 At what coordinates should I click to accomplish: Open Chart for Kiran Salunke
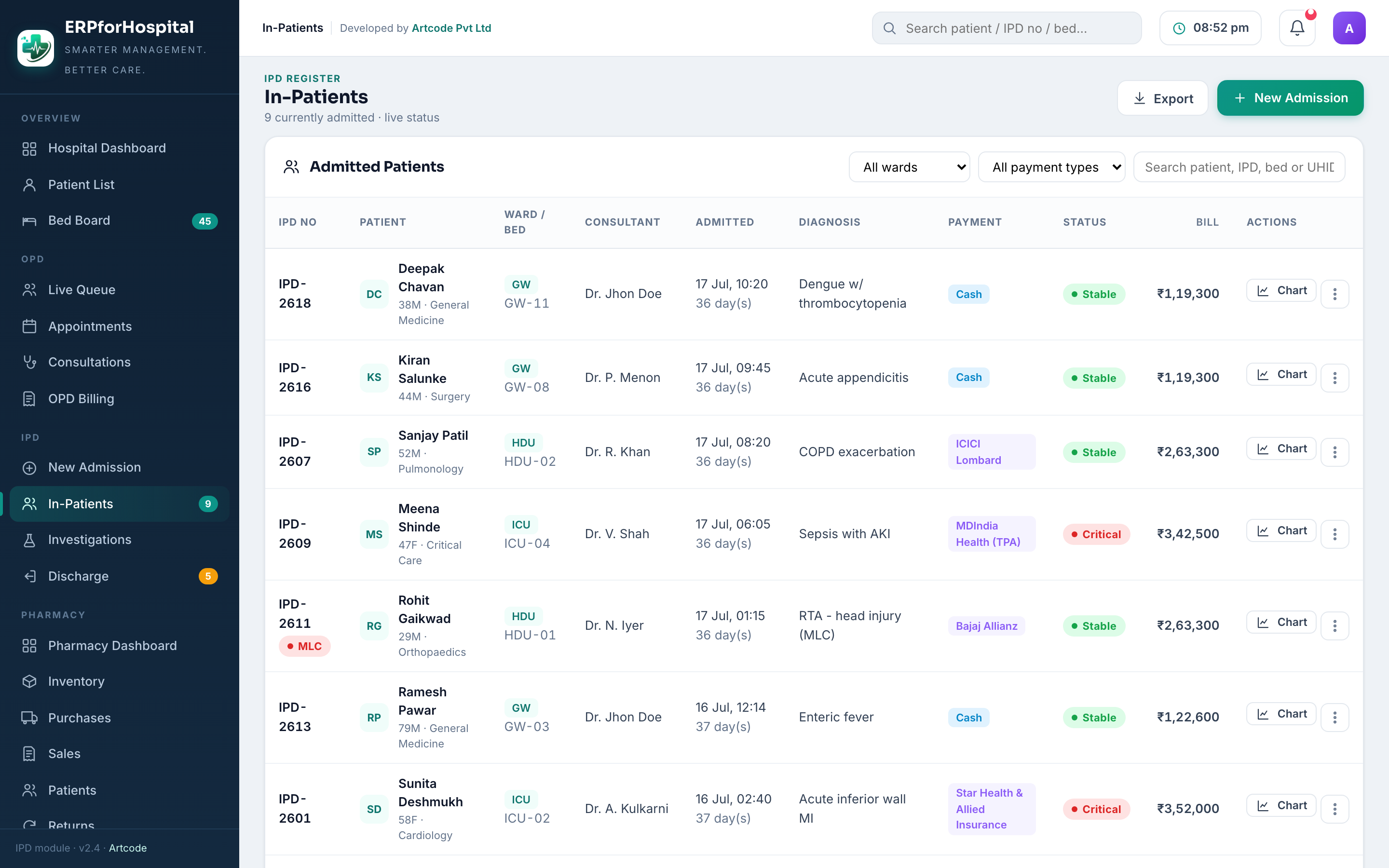click(x=1280, y=374)
